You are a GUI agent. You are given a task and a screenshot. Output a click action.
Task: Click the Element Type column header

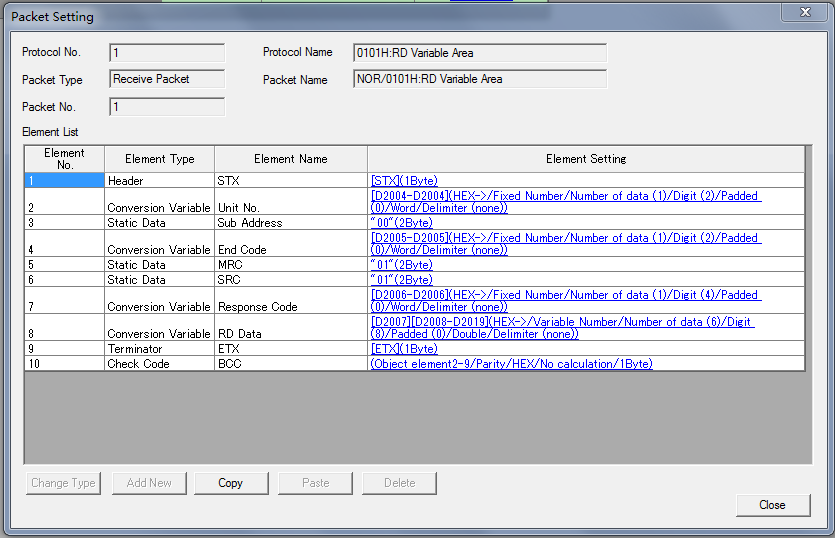click(160, 159)
